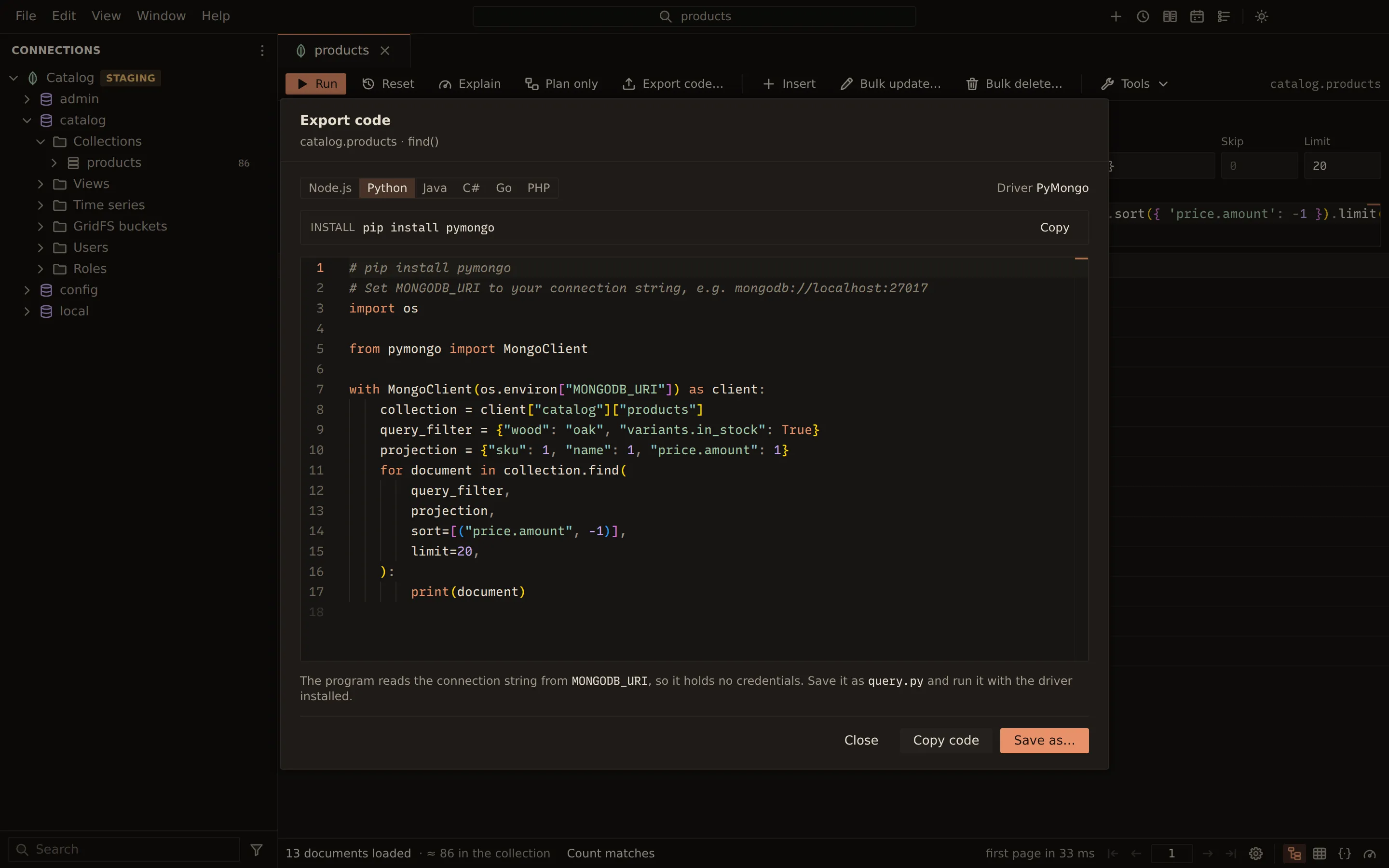Open the performance gauge icon
The width and height of the screenshot is (1389, 868).
coord(1370,854)
